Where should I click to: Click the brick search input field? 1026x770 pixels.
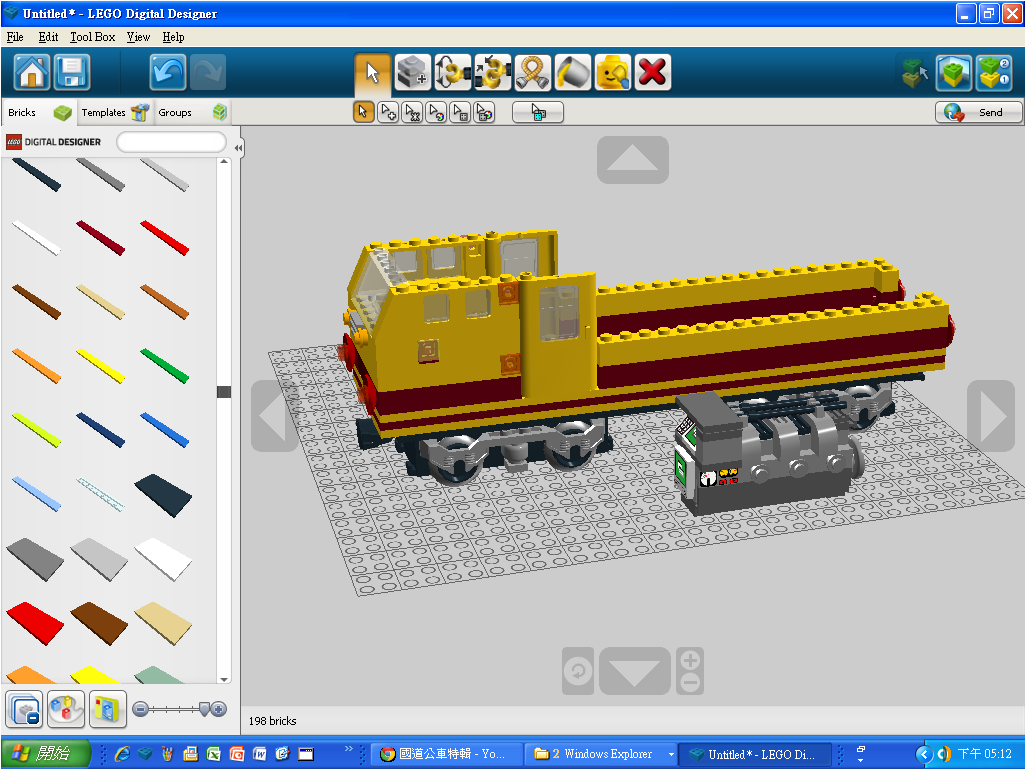[x=171, y=142]
